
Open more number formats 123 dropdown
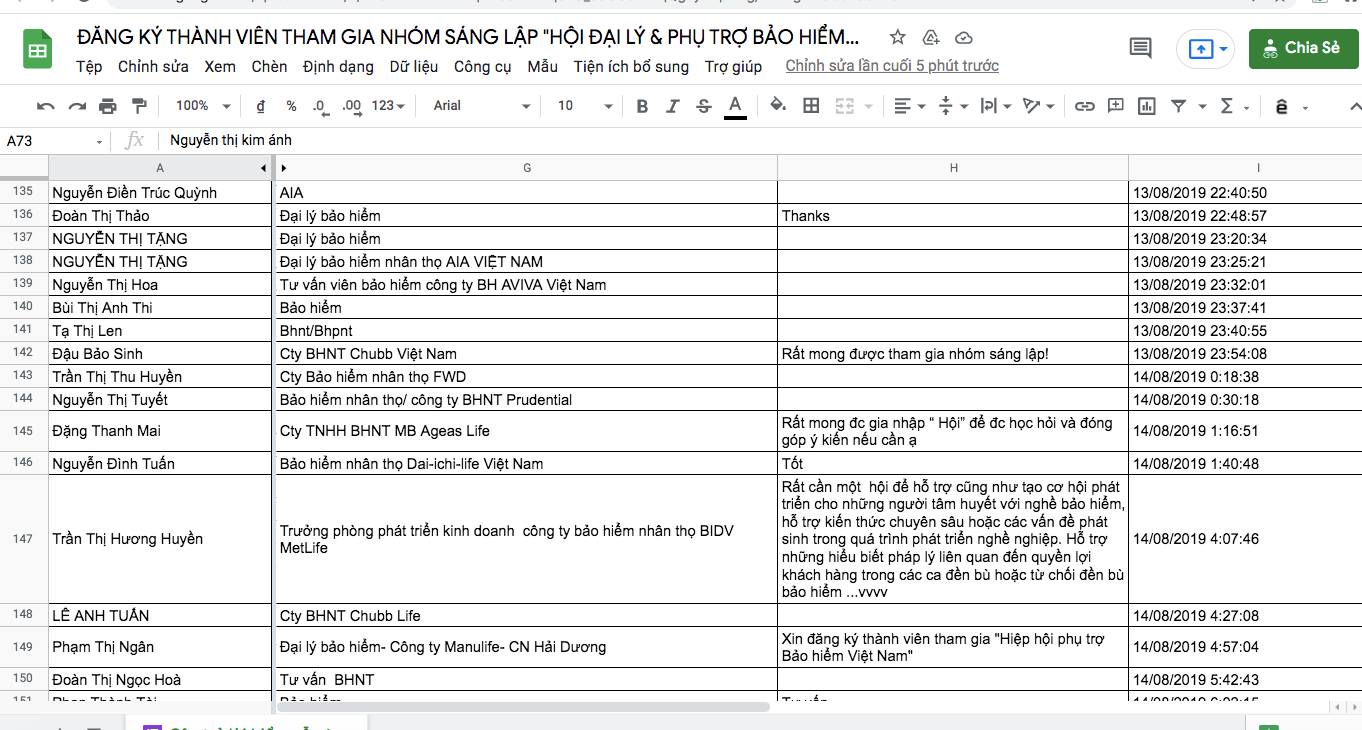(388, 106)
